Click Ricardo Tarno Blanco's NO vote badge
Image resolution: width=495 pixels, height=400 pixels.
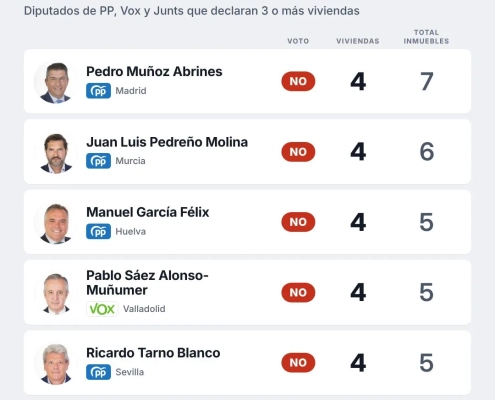(x=298, y=363)
